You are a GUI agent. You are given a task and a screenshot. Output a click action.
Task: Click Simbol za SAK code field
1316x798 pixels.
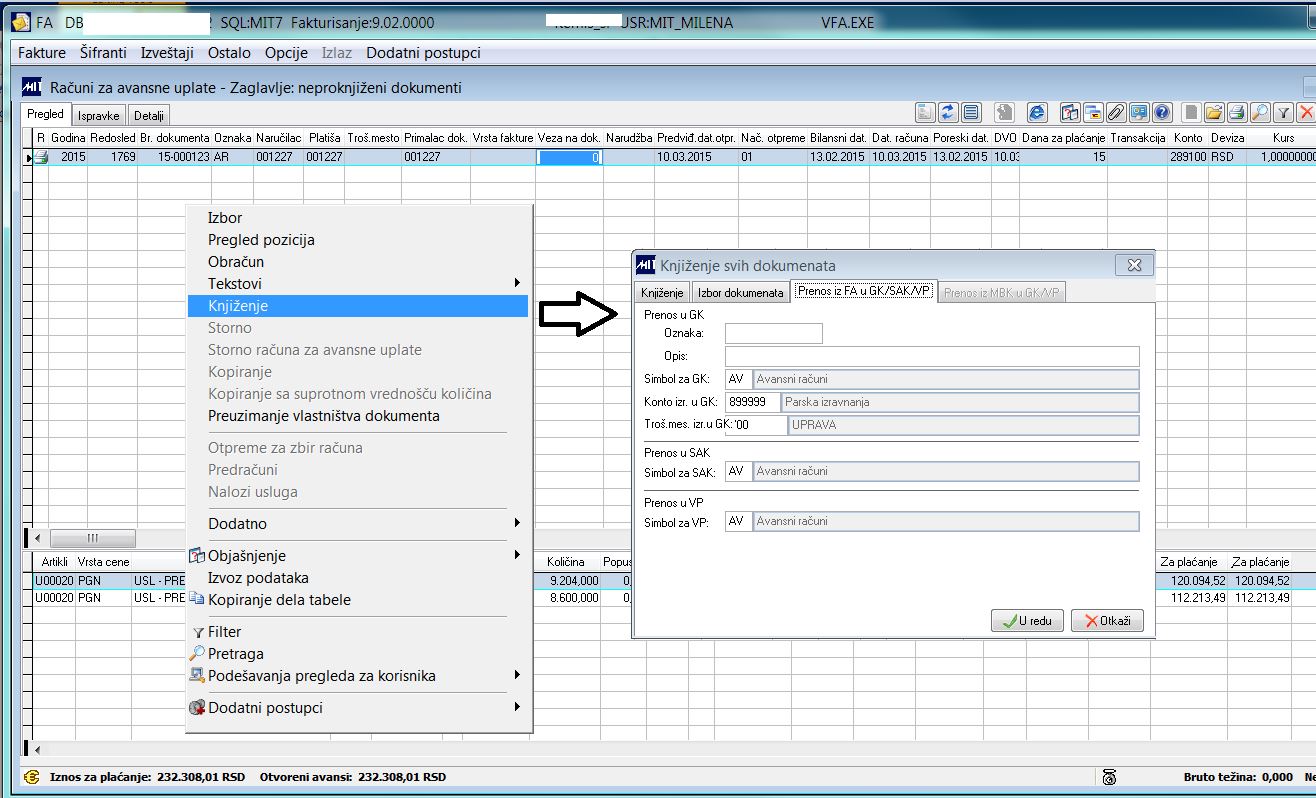[x=738, y=472]
